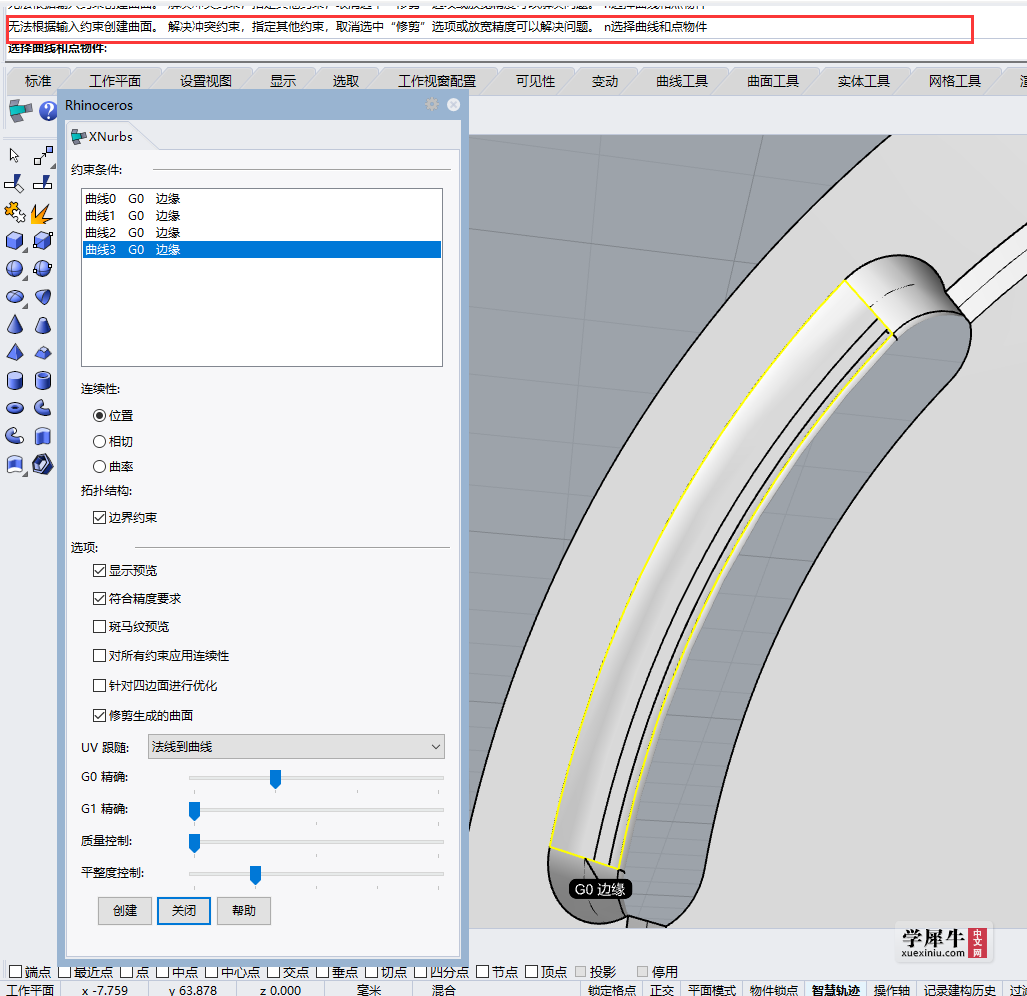Click the command prompt 选择曲线和点物件
1027x996 pixels.
click(58, 48)
